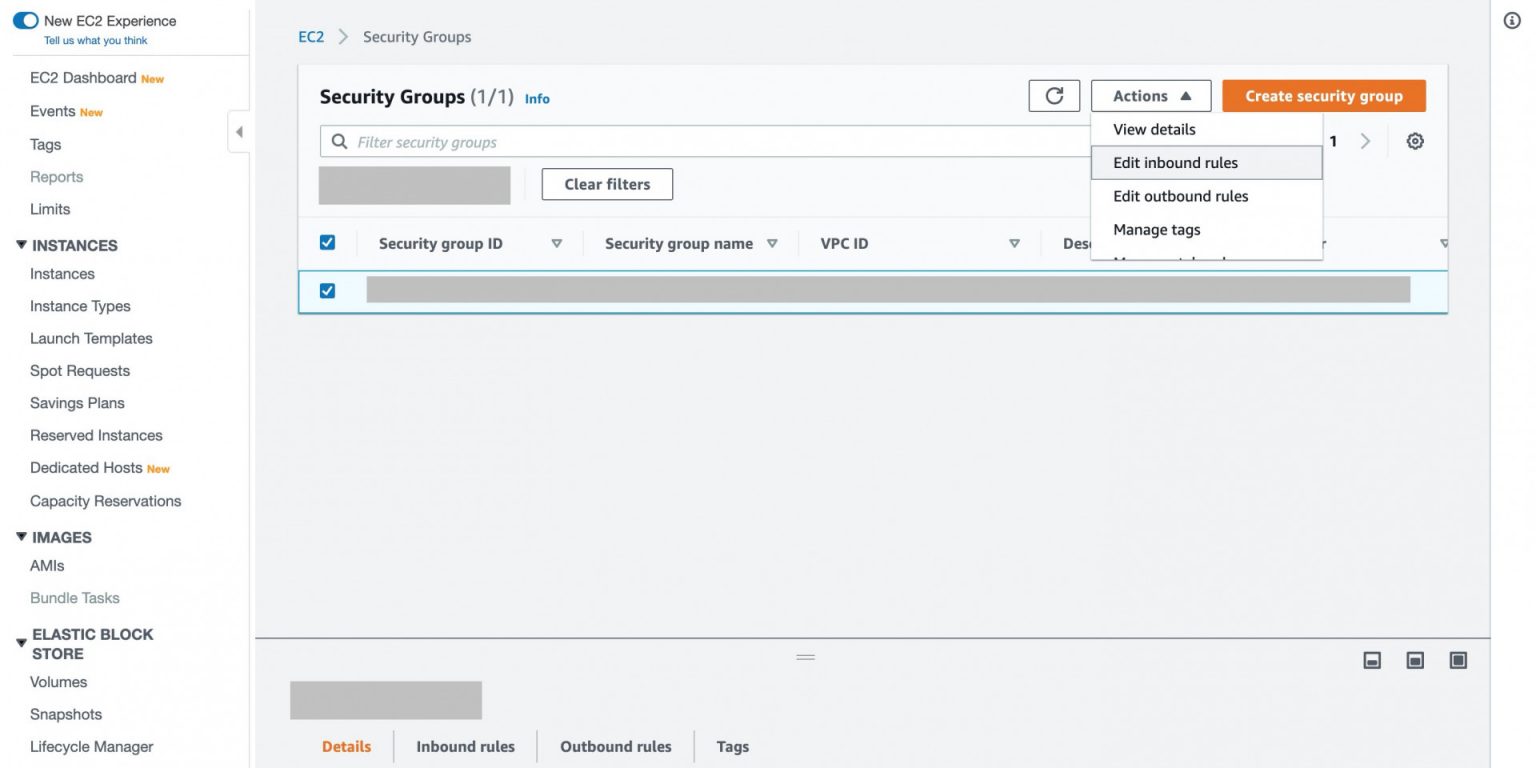Image resolution: width=1536 pixels, height=768 pixels.
Task: Maximize the bottom details pane
Action: tap(1458, 660)
